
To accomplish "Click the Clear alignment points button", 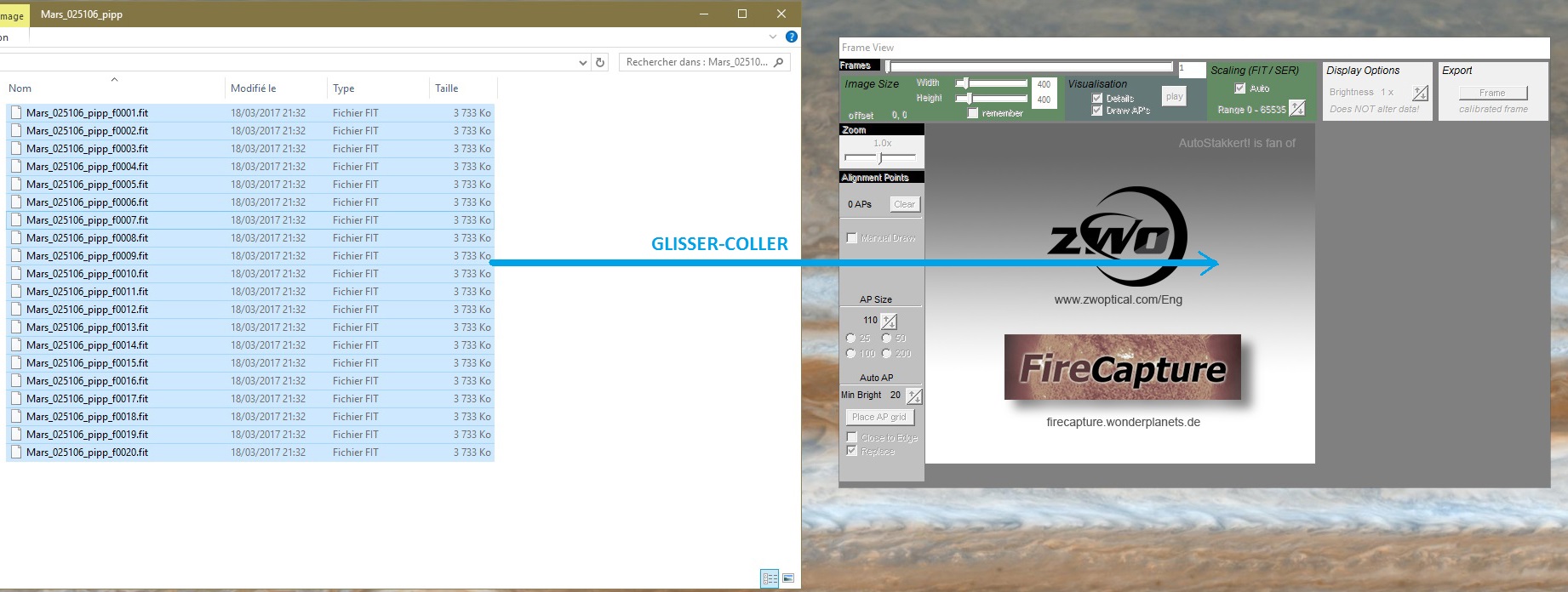I will click(x=905, y=204).
